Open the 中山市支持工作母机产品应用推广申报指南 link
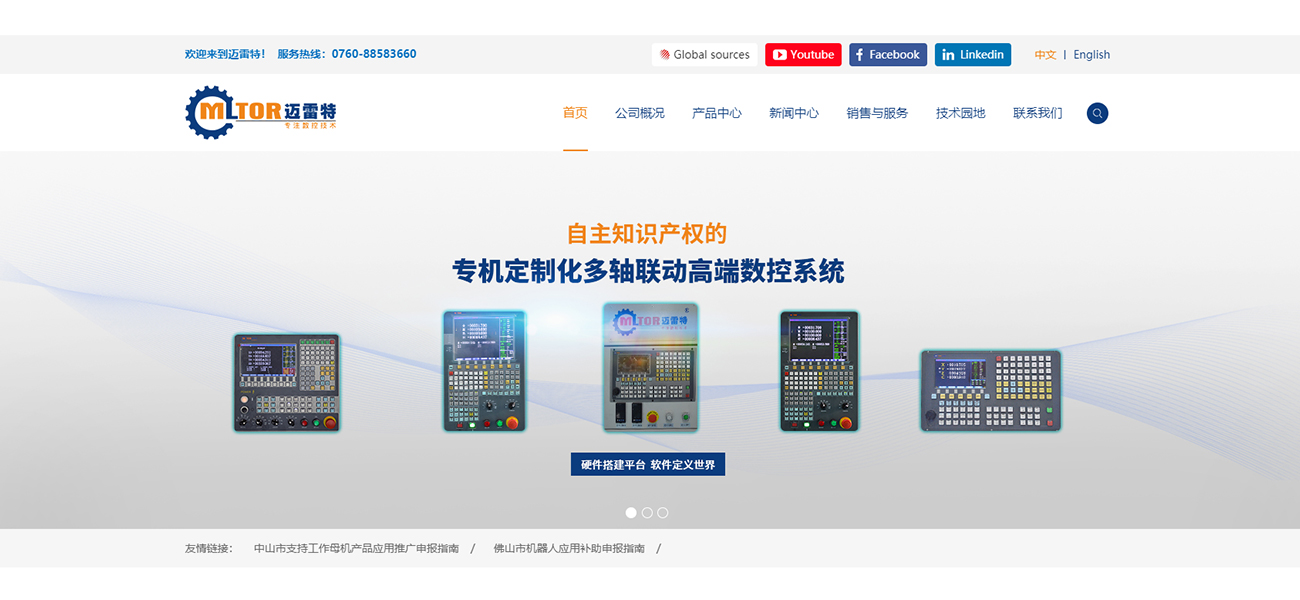 (356, 548)
